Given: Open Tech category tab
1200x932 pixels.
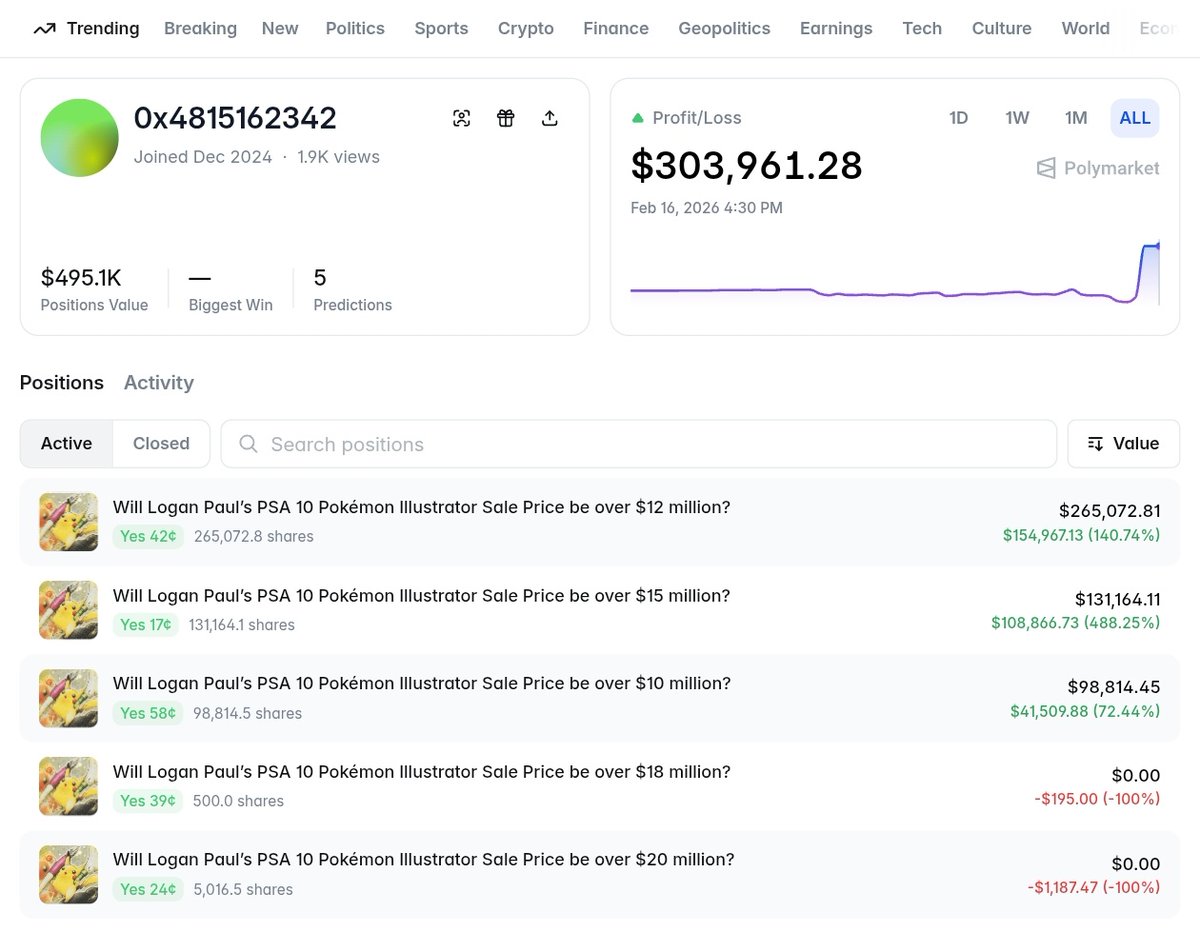Looking at the screenshot, I should click(x=922, y=28).
